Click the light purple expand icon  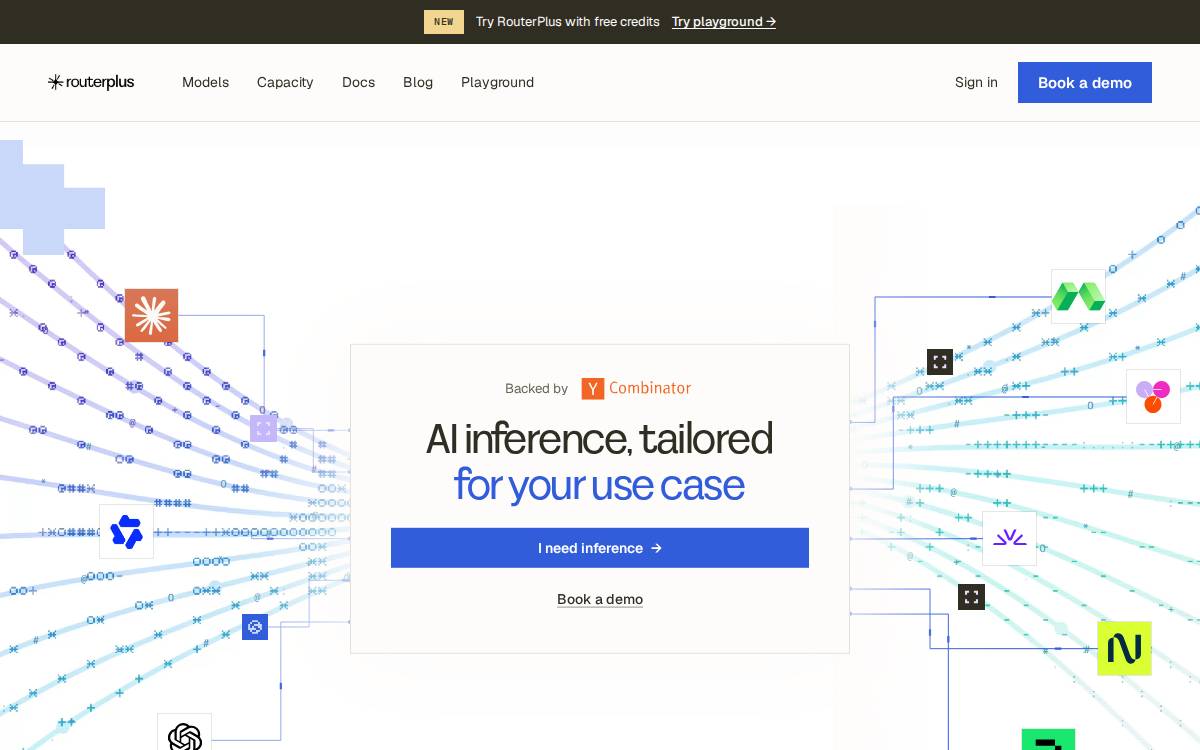pos(263,429)
